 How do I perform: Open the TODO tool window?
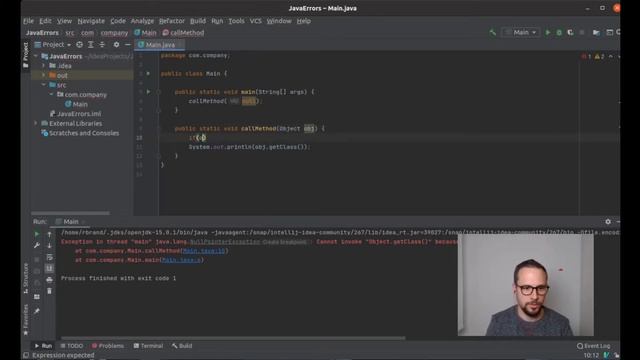point(72,346)
